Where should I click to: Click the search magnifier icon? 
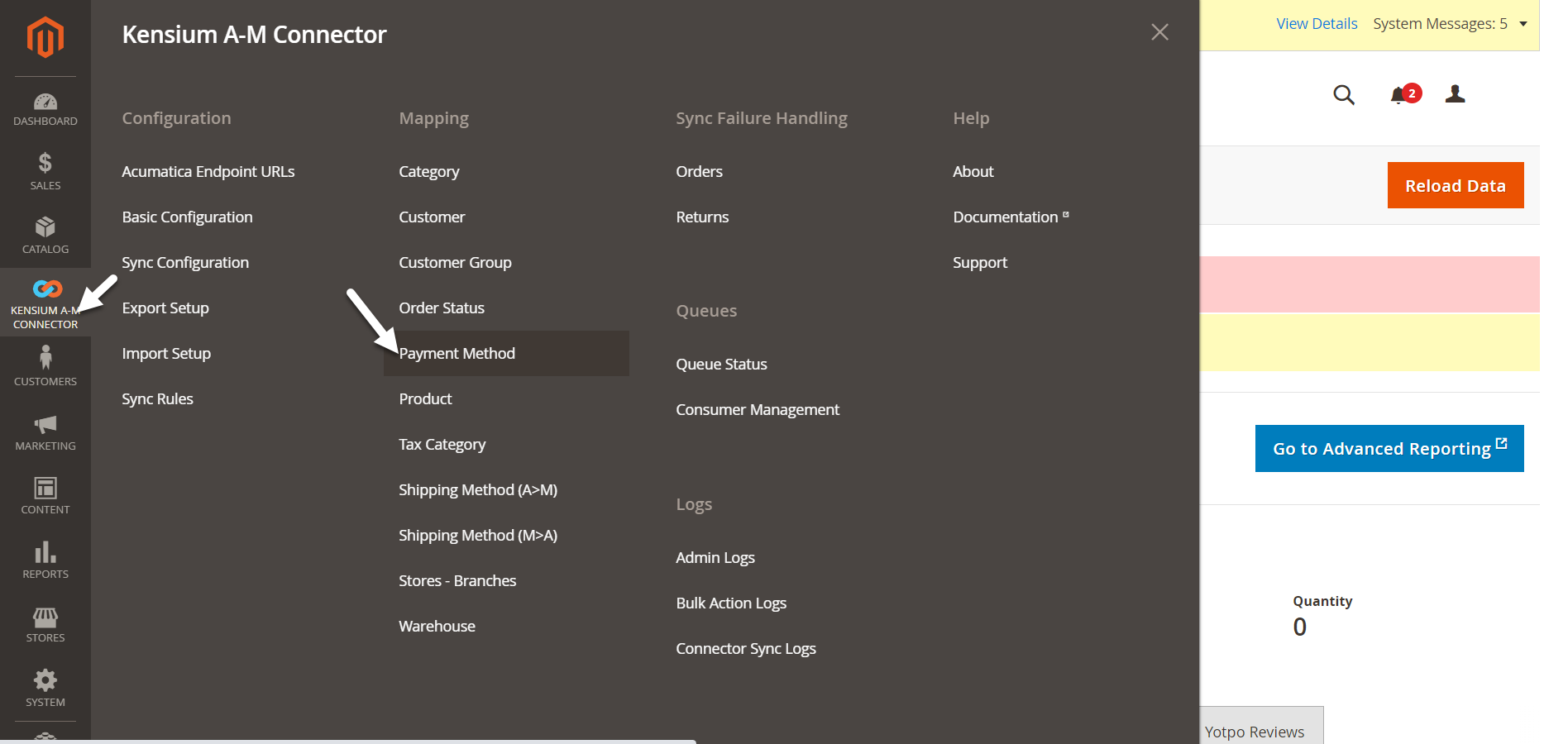[x=1344, y=95]
